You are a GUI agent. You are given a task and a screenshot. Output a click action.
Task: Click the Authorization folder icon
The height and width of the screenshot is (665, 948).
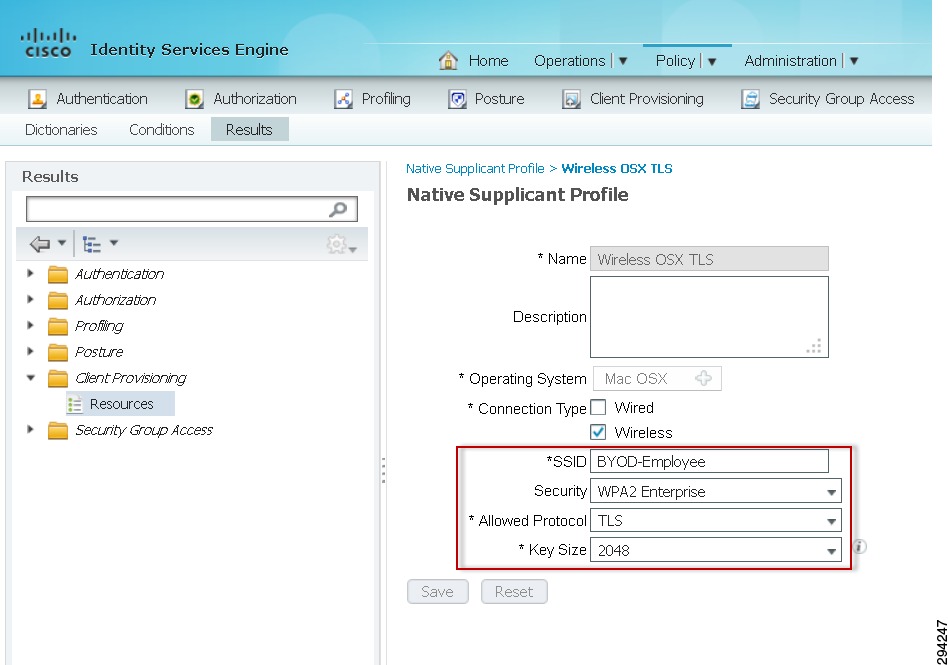[57, 300]
